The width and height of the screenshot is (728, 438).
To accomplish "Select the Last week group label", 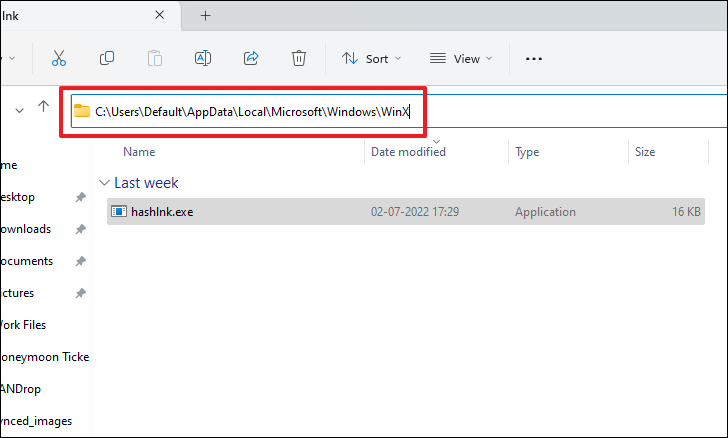I will coord(146,183).
